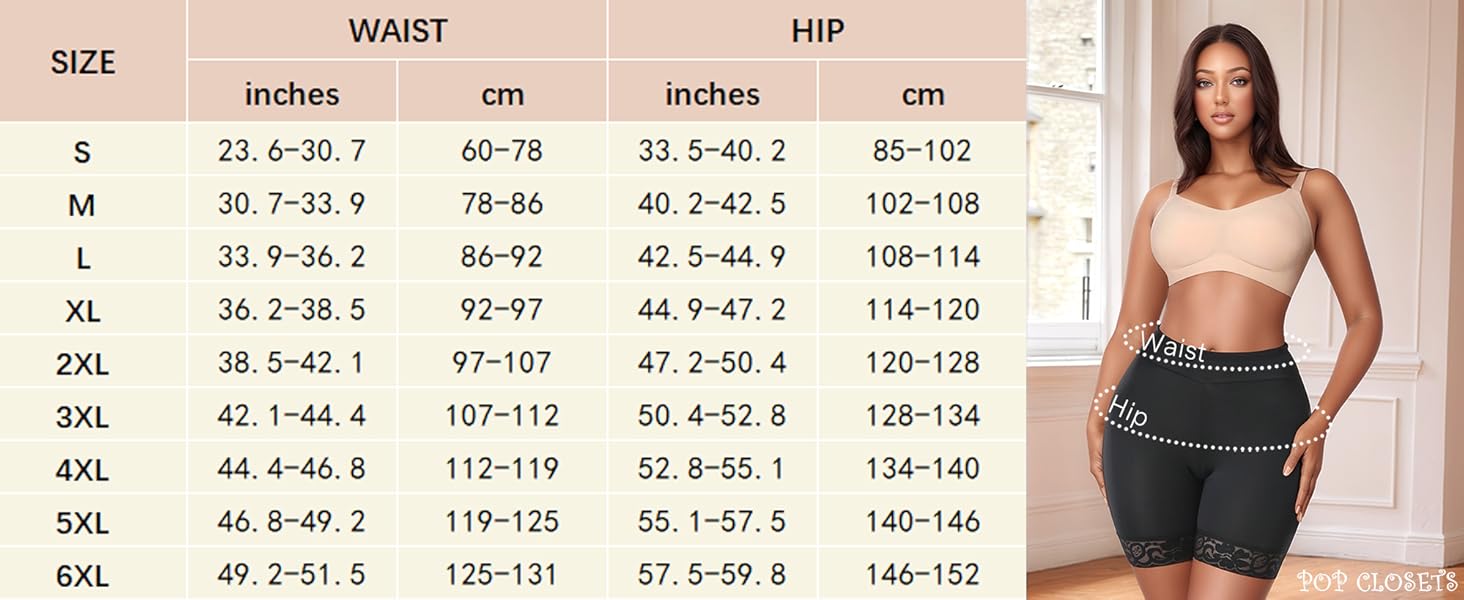Click hip inches value 33.5-40.2
Viewport: 1464px width, 600px height.
click(x=712, y=151)
